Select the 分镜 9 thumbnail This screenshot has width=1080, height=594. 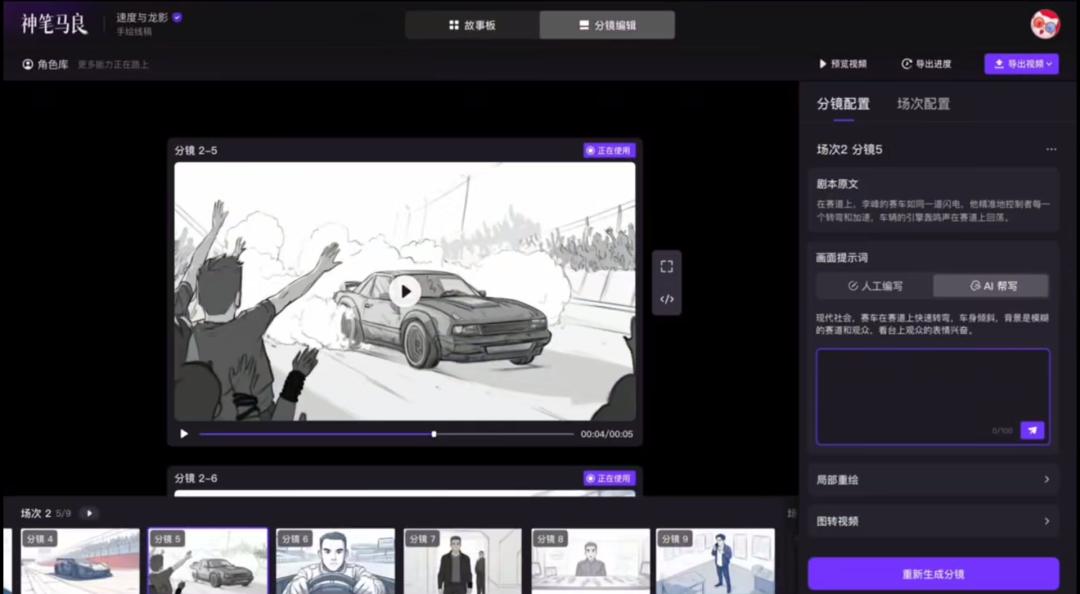pos(716,562)
